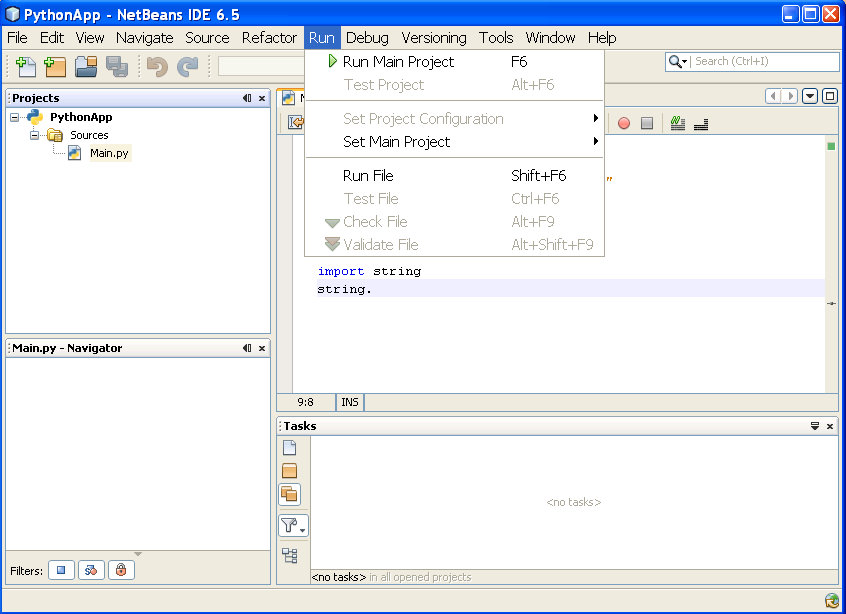Open the Help menu
The width and height of the screenshot is (846, 614).
(x=602, y=38)
